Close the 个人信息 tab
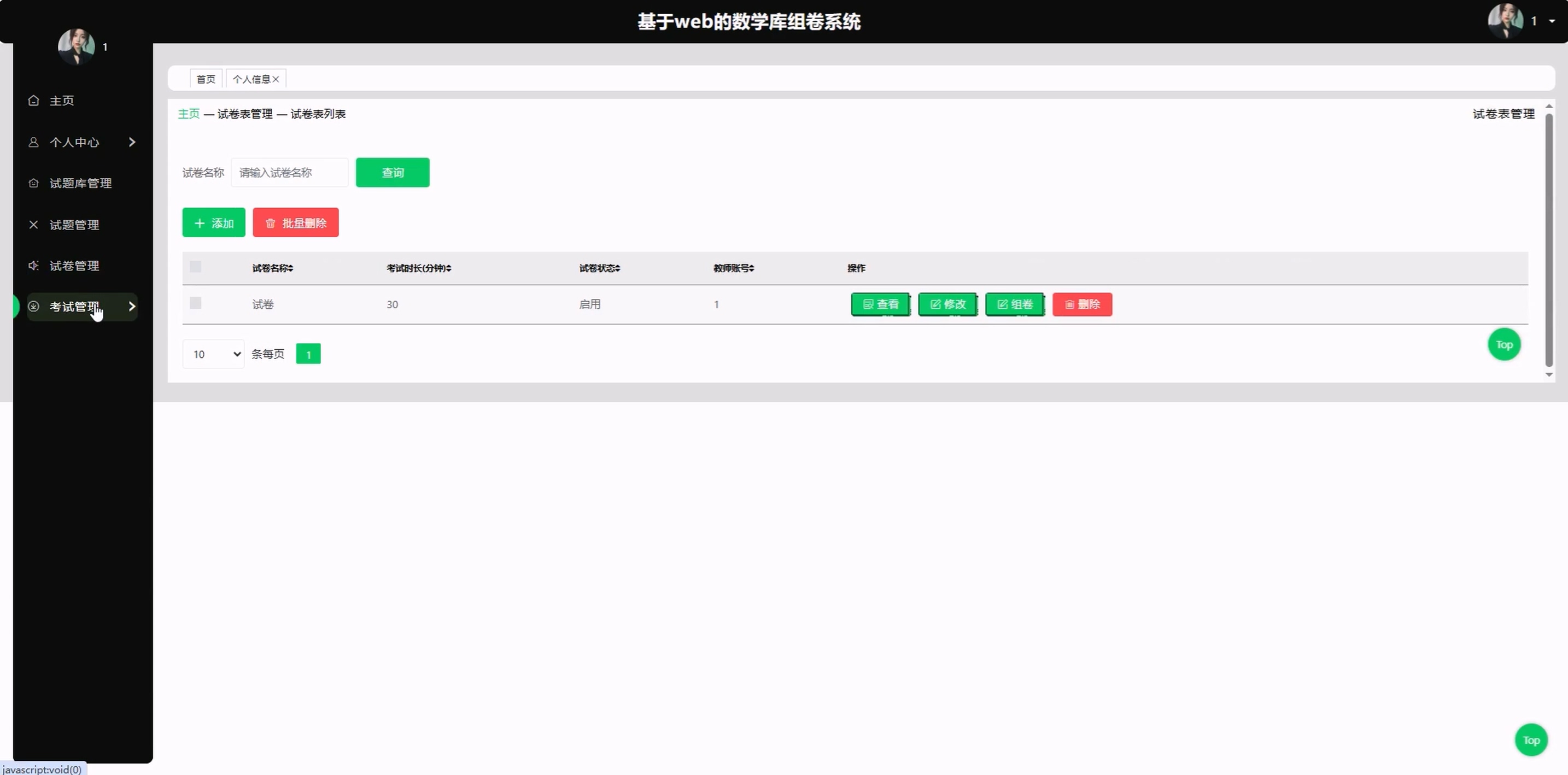1568x775 pixels. coord(276,79)
